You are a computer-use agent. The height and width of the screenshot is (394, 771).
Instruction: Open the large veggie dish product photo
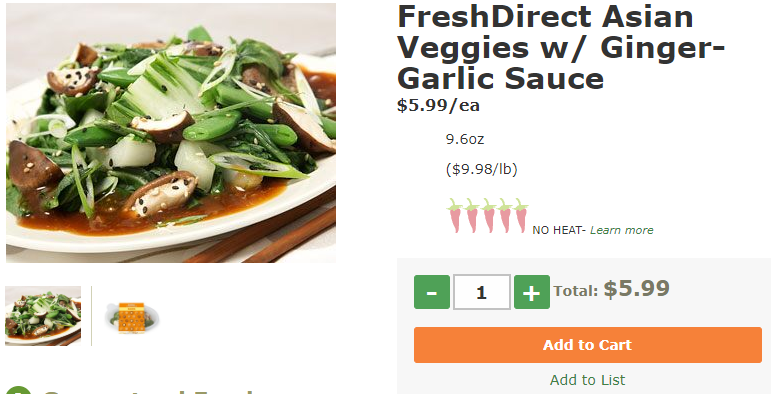[x=171, y=133]
